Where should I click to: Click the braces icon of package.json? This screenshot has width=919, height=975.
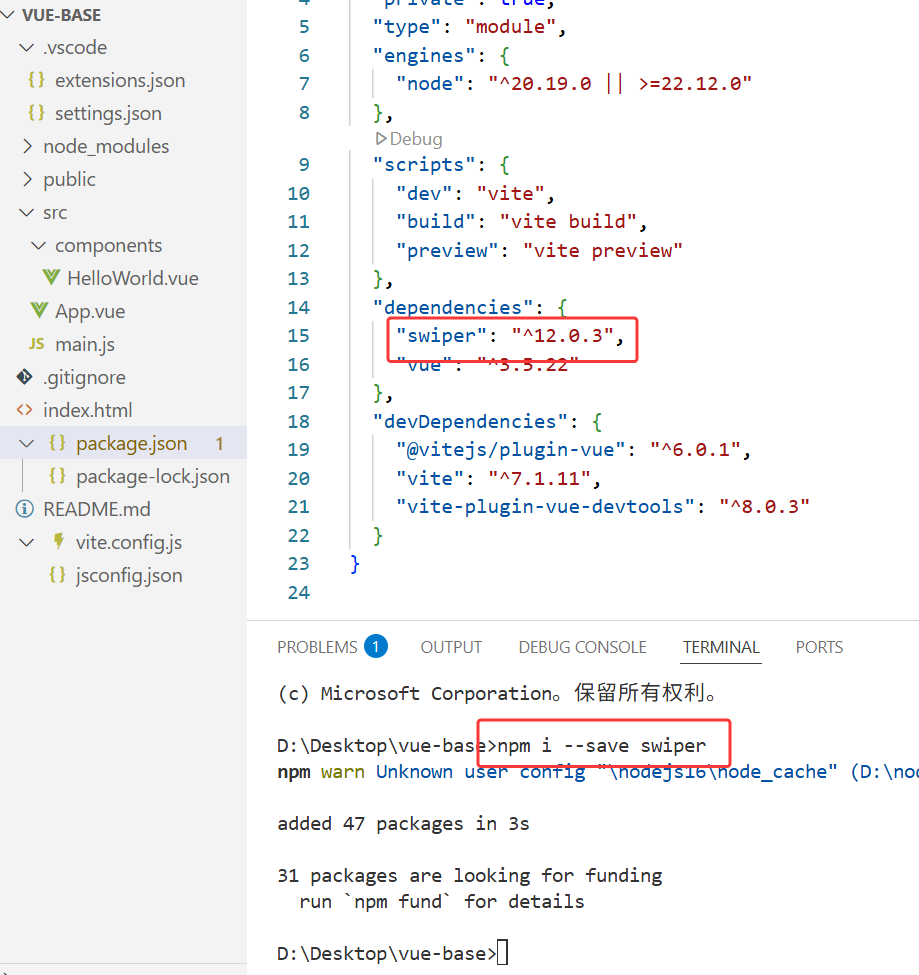coord(58,443)
